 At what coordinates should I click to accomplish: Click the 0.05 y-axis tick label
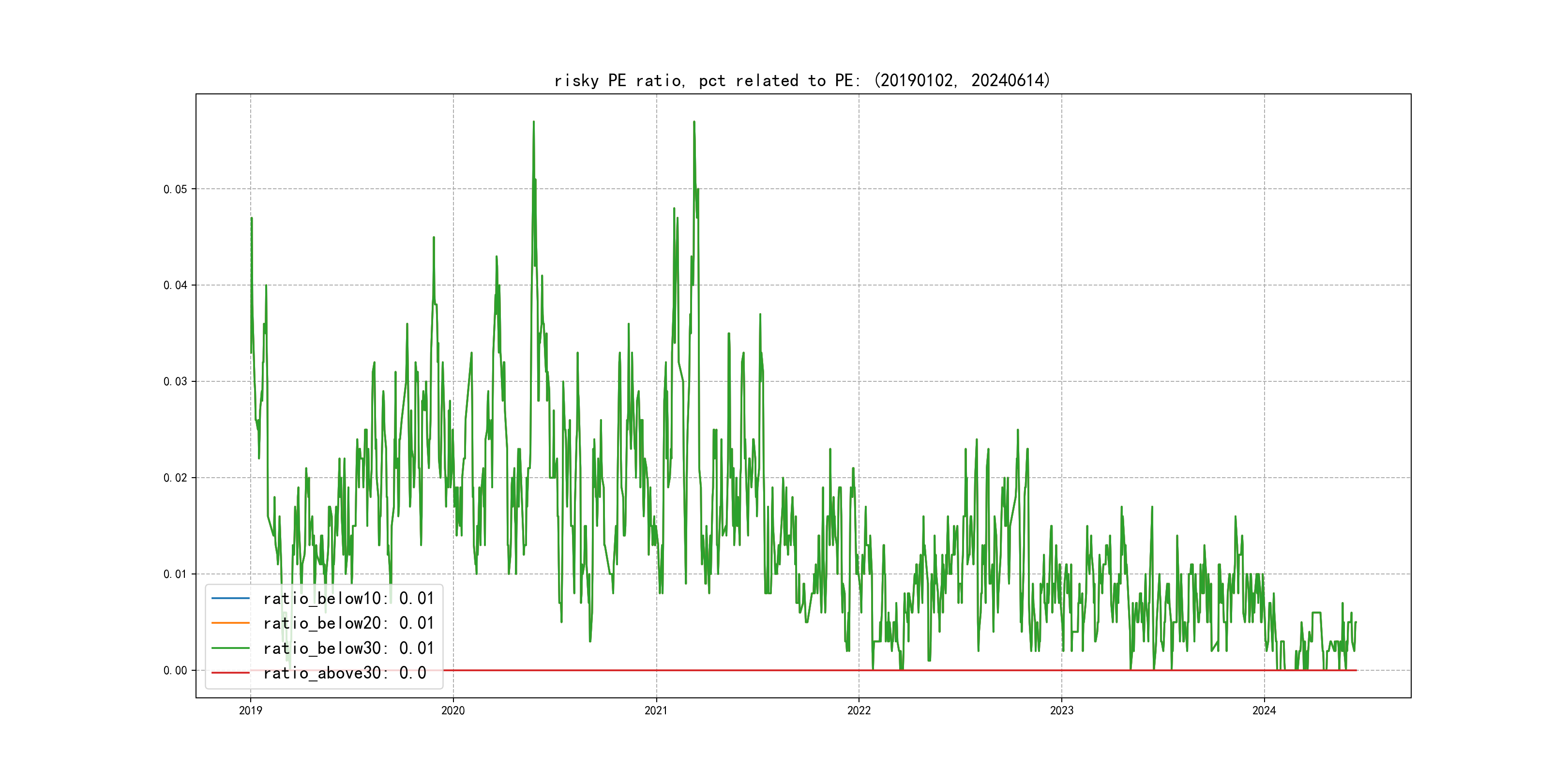point(175,189)
